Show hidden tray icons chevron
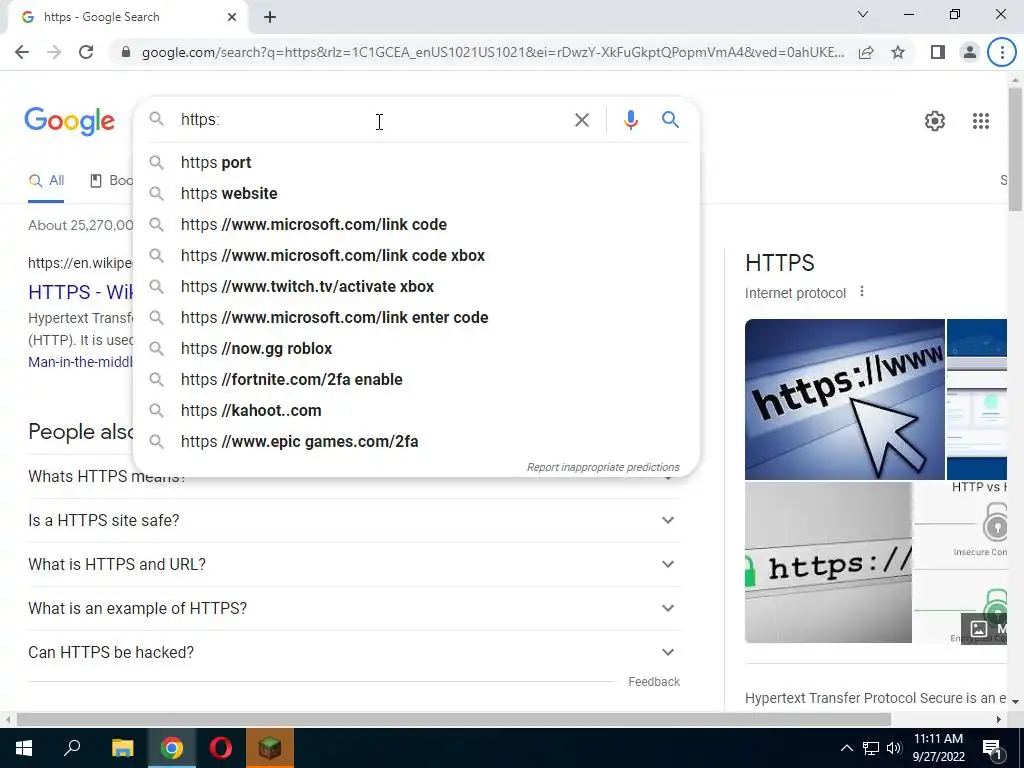Screen dimensions: 1024x768 point(846,748)
